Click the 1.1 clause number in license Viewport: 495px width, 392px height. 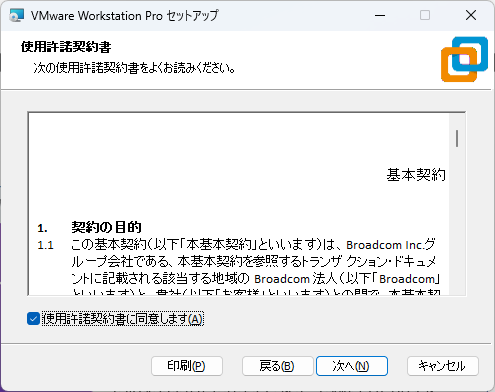tap(45, 245)
